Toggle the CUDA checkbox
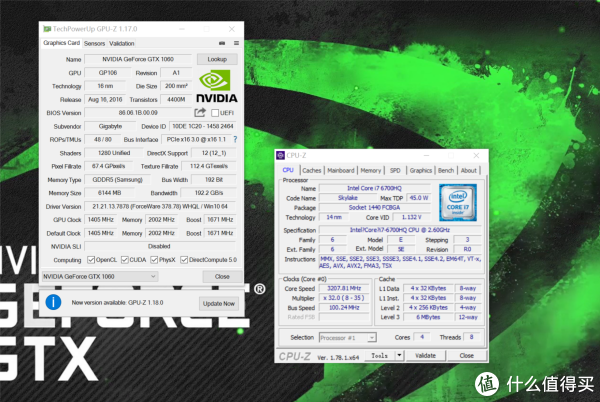Viewport: 600px width, 402px height. click(125, 260)
